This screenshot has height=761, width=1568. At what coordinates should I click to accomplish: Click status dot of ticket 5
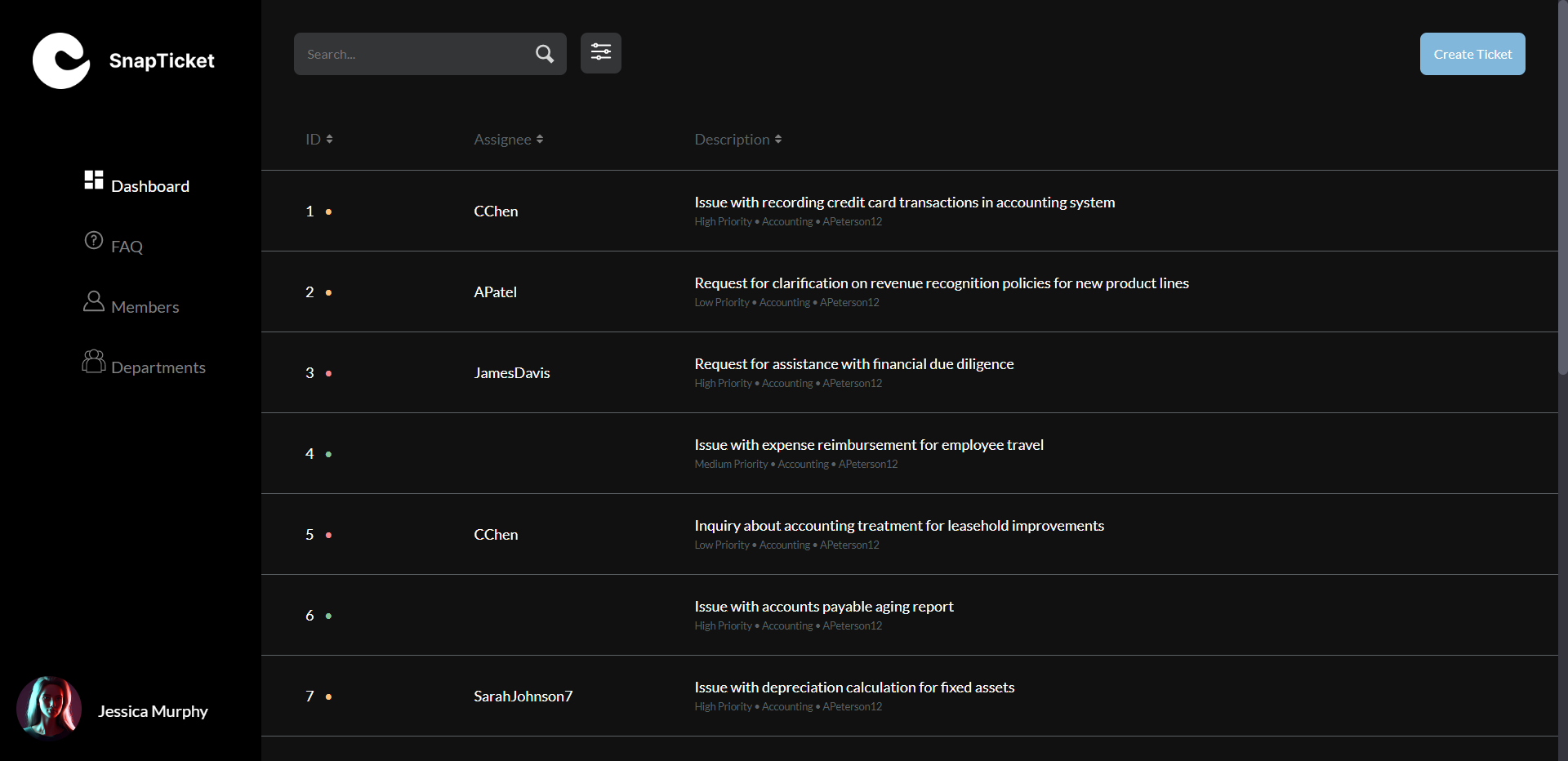point(328,535)
